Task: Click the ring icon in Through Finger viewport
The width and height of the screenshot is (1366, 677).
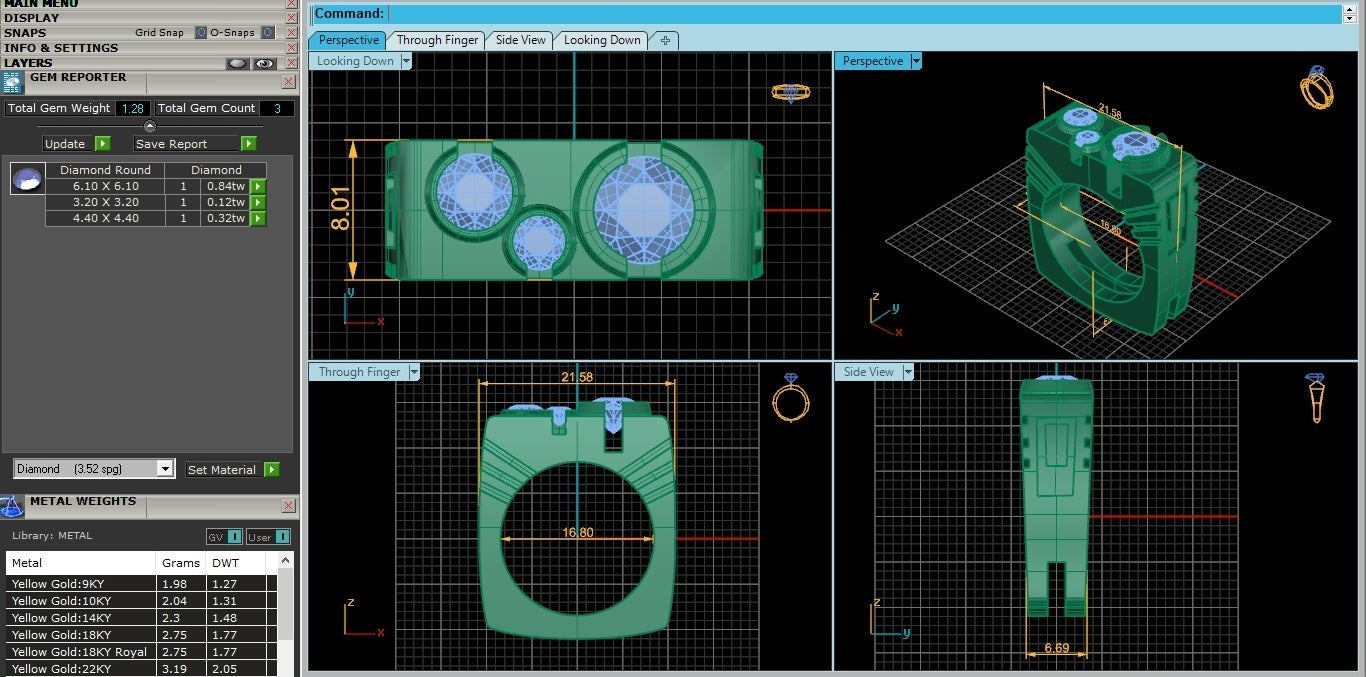Action: pyautogui.click(x=790, y=399)
